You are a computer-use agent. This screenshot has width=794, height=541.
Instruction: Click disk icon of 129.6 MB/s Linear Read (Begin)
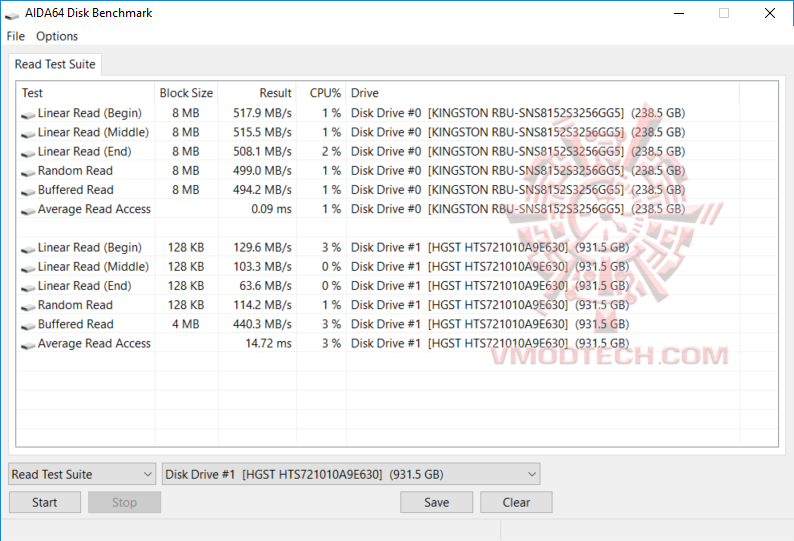pyautogui.click(x=28, y=249)
